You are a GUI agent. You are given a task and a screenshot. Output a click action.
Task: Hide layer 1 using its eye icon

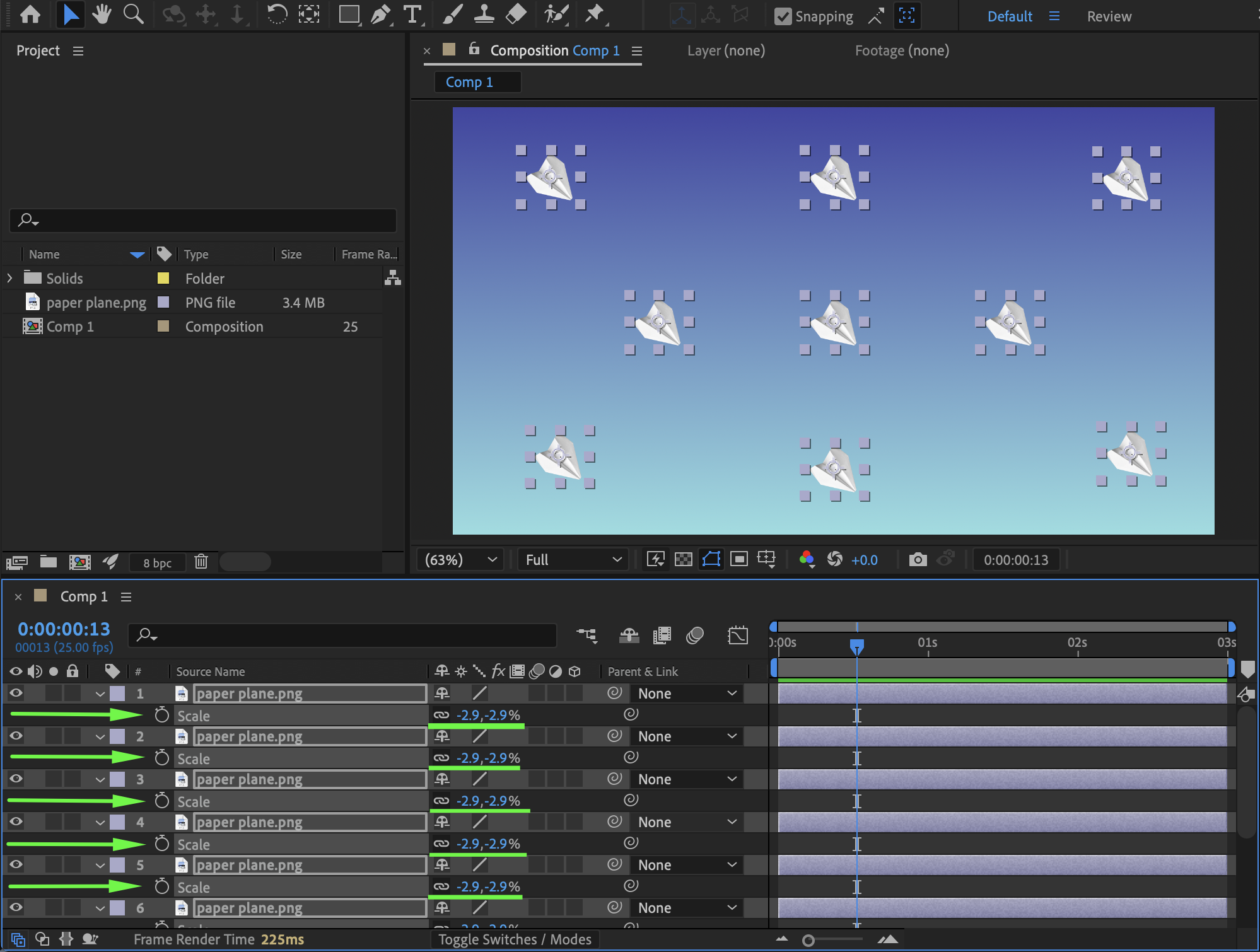click(16, 693)
